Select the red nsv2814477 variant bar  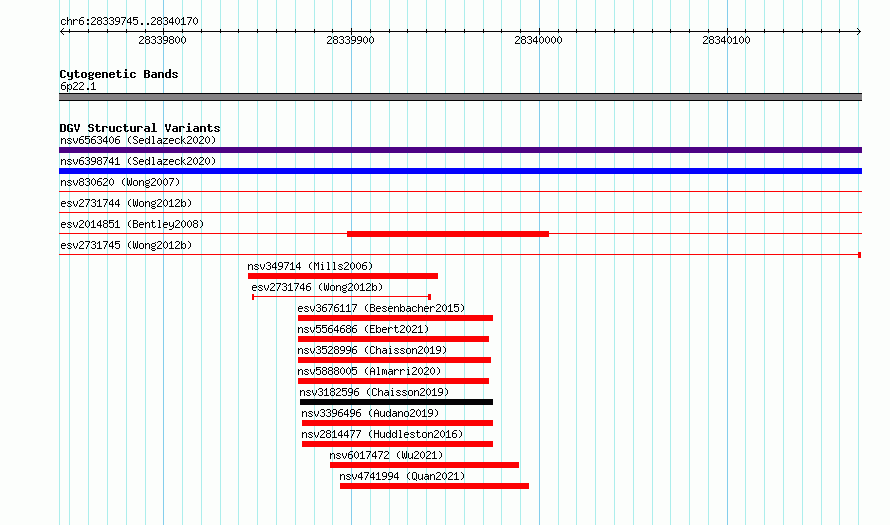[x=397, y=444]
